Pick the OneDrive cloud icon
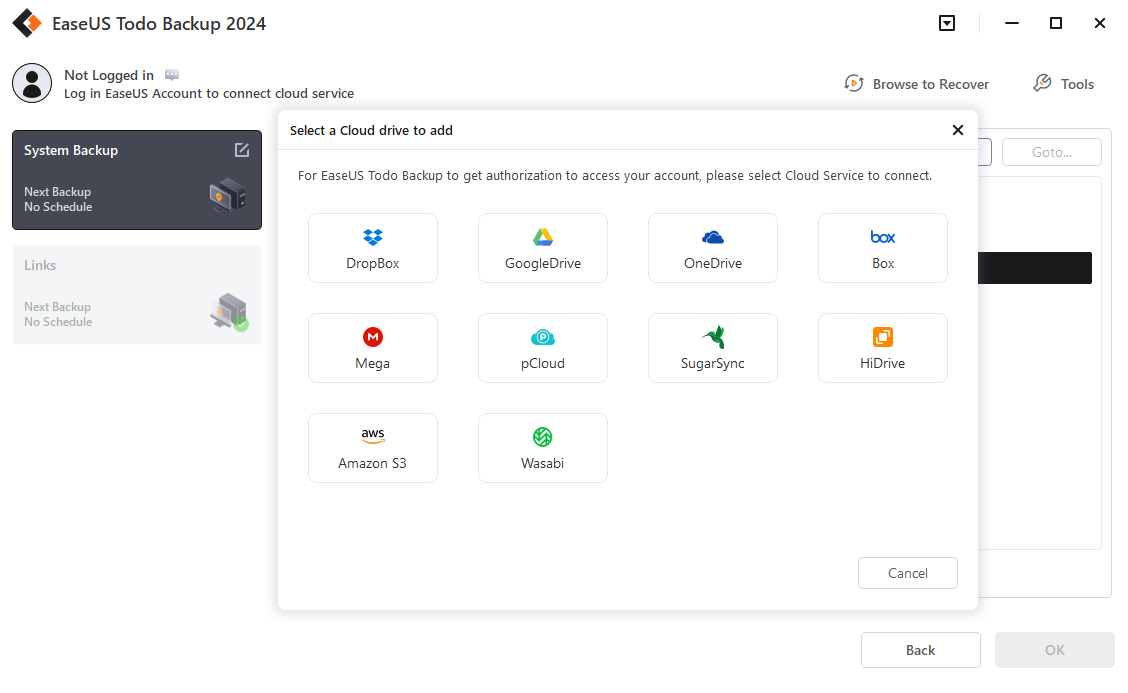This screenshot has width=1128, height=693. 713,237
